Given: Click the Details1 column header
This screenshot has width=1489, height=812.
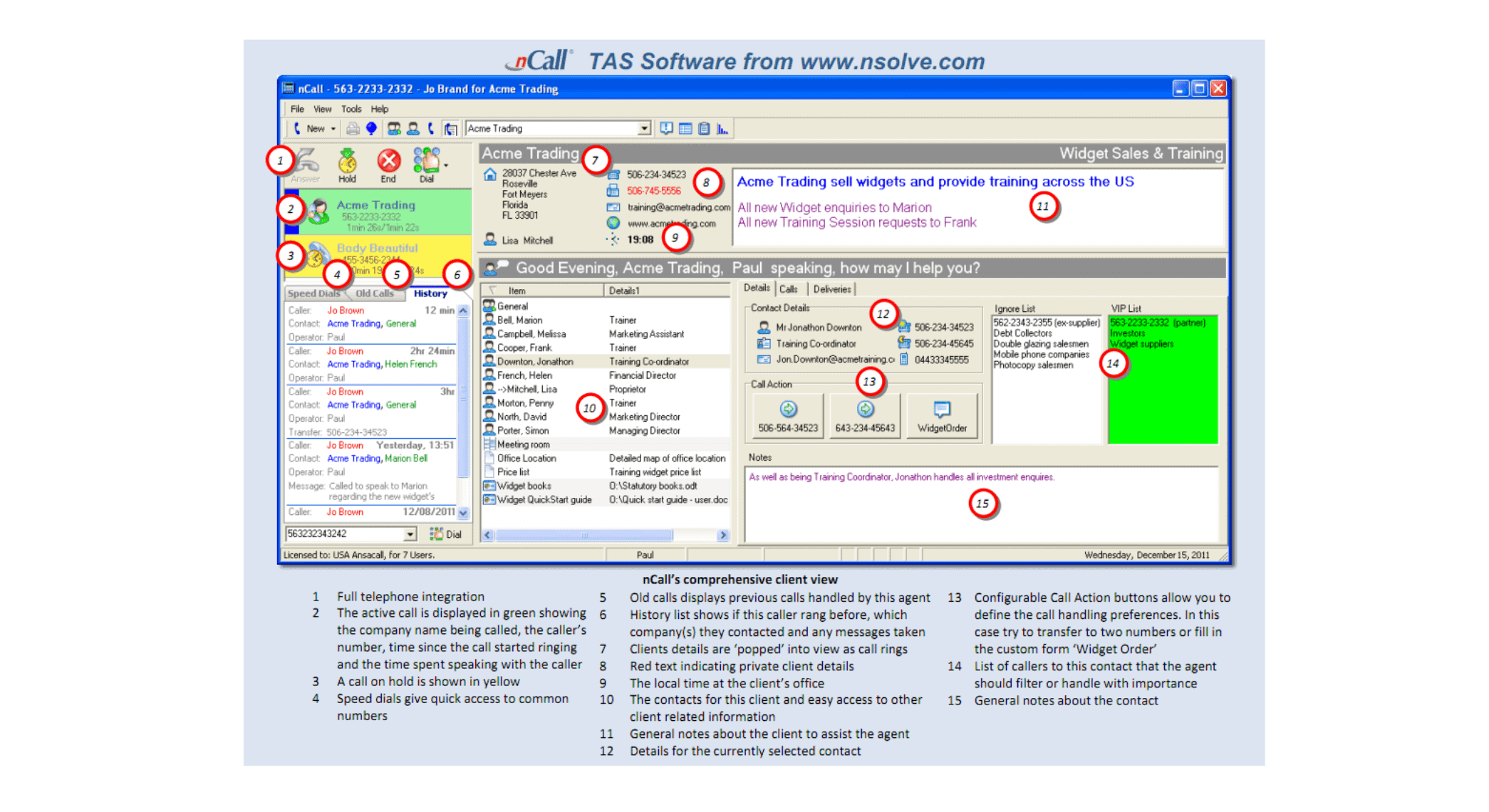Looking at the screenshot, I should [x=668, y=291].
